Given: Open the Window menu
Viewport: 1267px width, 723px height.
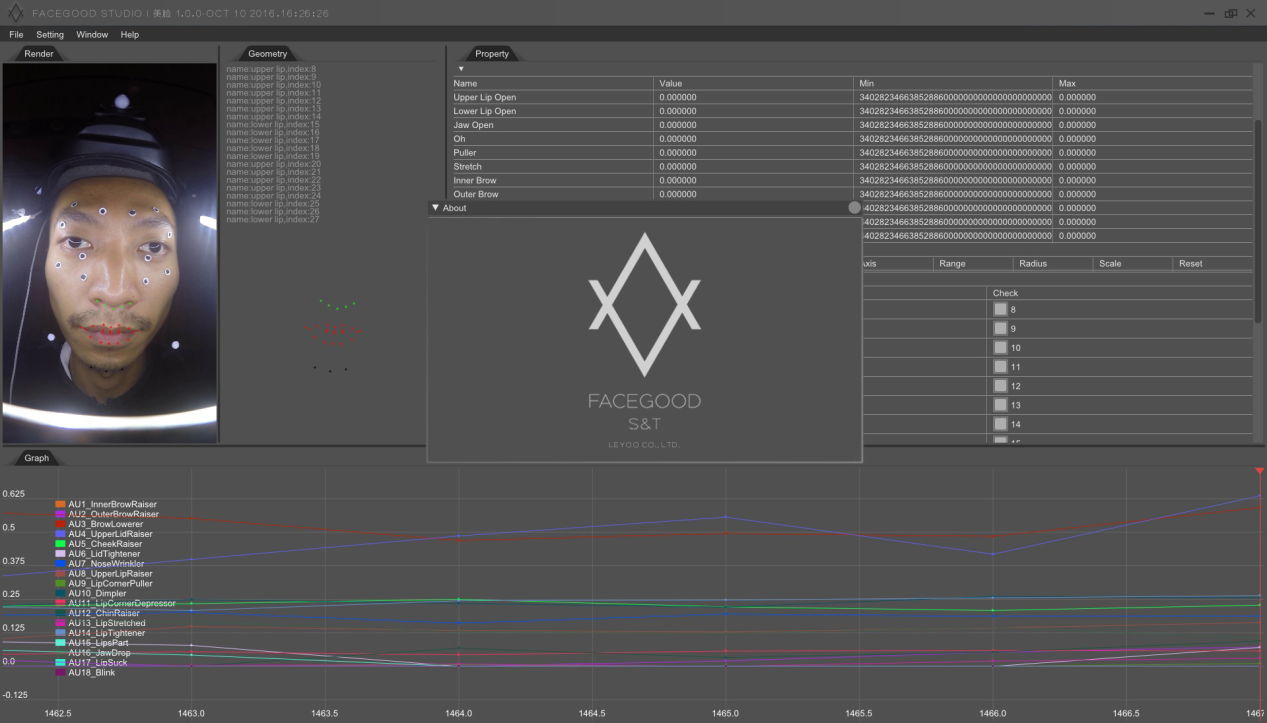Looking at the screenshot, I should tap(92, 35).
